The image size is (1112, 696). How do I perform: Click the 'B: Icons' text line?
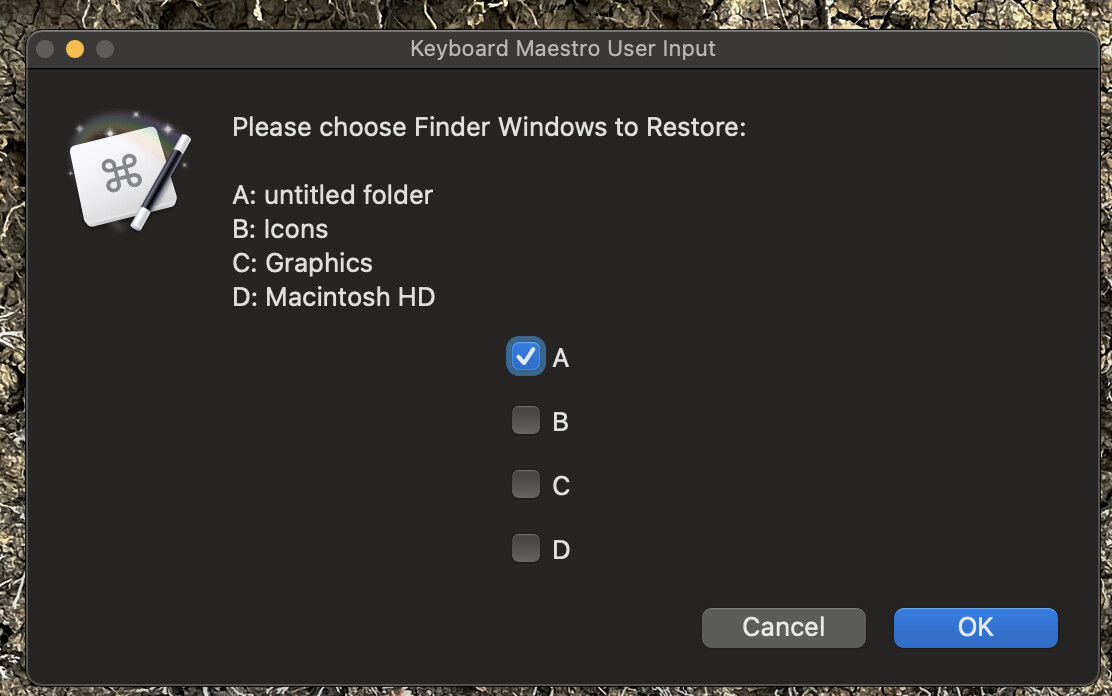280,229
